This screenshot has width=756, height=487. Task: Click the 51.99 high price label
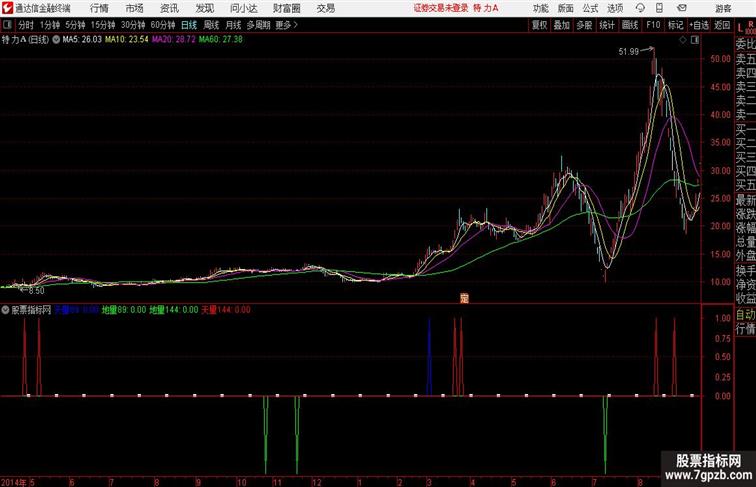(x=629, y=52)
